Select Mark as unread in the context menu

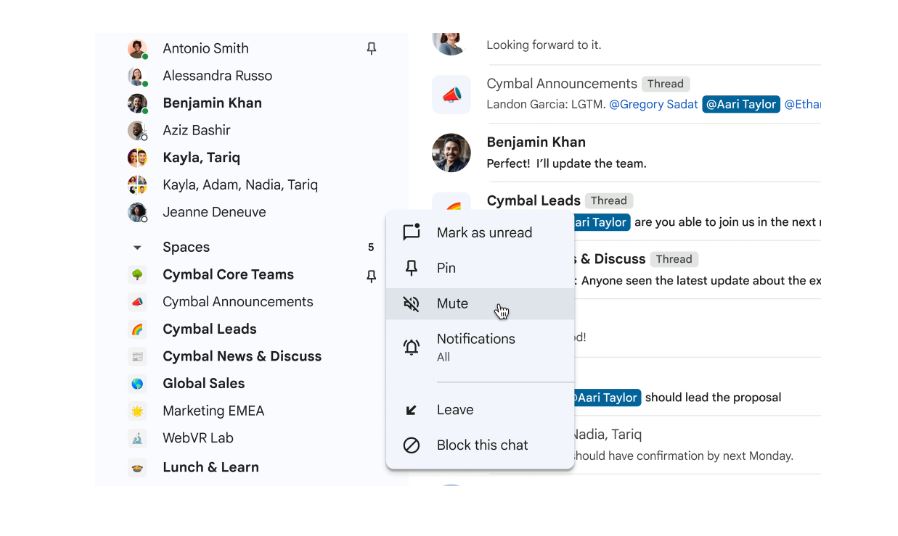(480, 232)
